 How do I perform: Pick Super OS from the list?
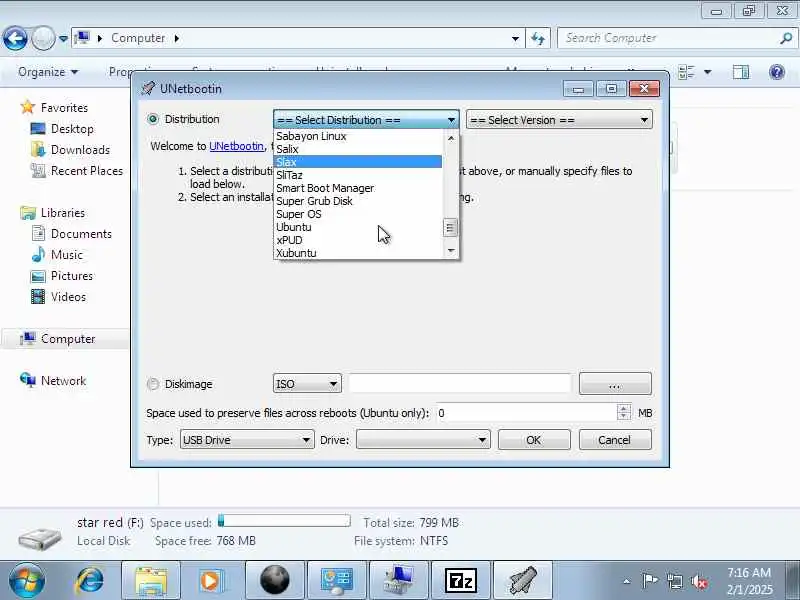(x=358, y=214)
